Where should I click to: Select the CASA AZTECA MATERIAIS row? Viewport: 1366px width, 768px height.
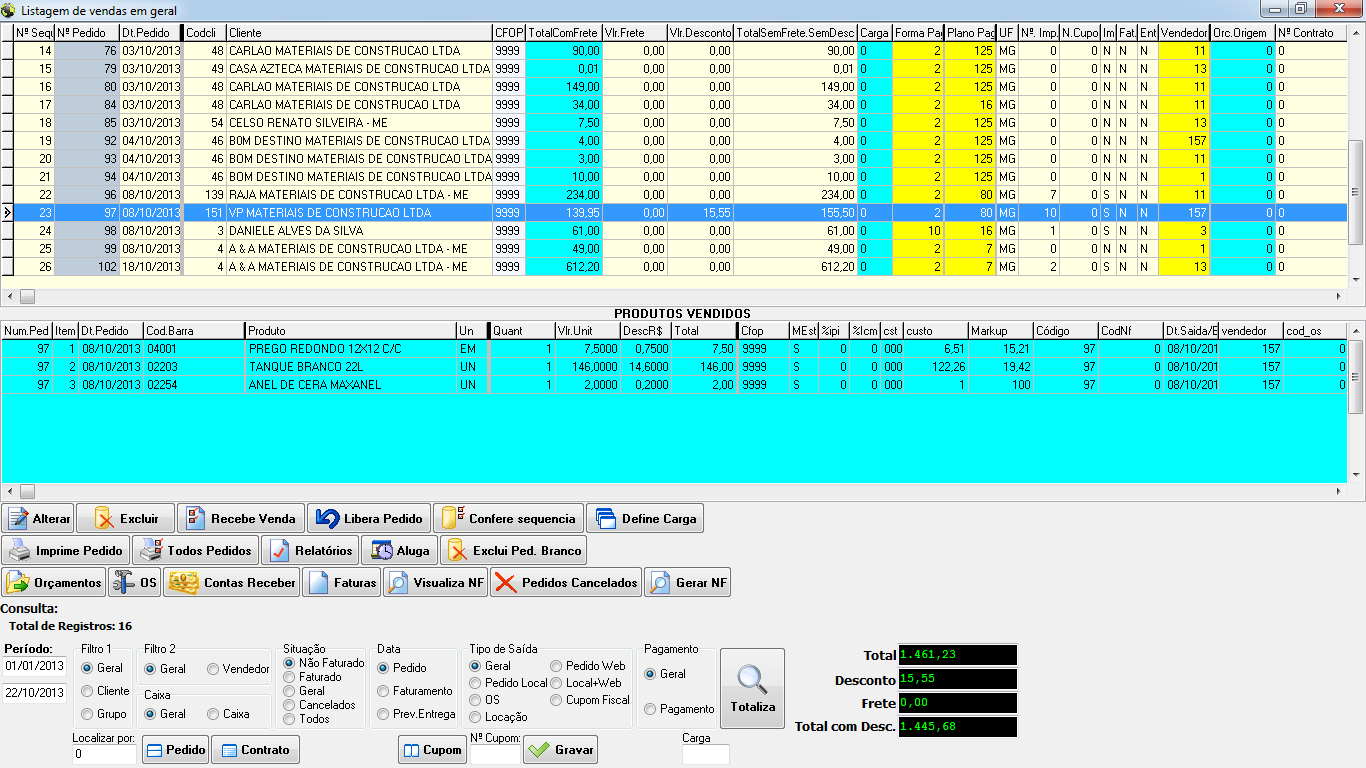673,69
